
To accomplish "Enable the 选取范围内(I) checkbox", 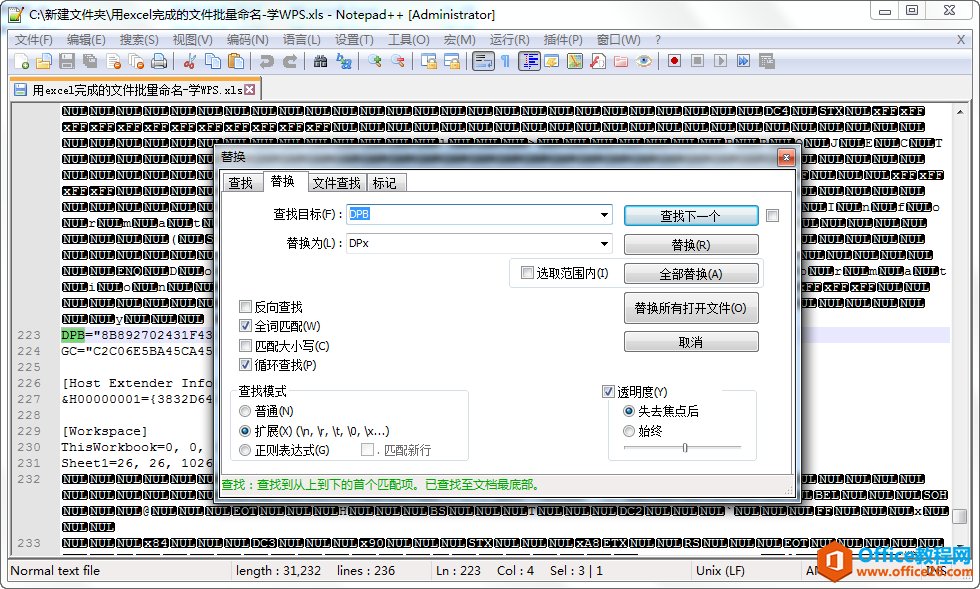I will pyautogui.click(x=528, y=273).
